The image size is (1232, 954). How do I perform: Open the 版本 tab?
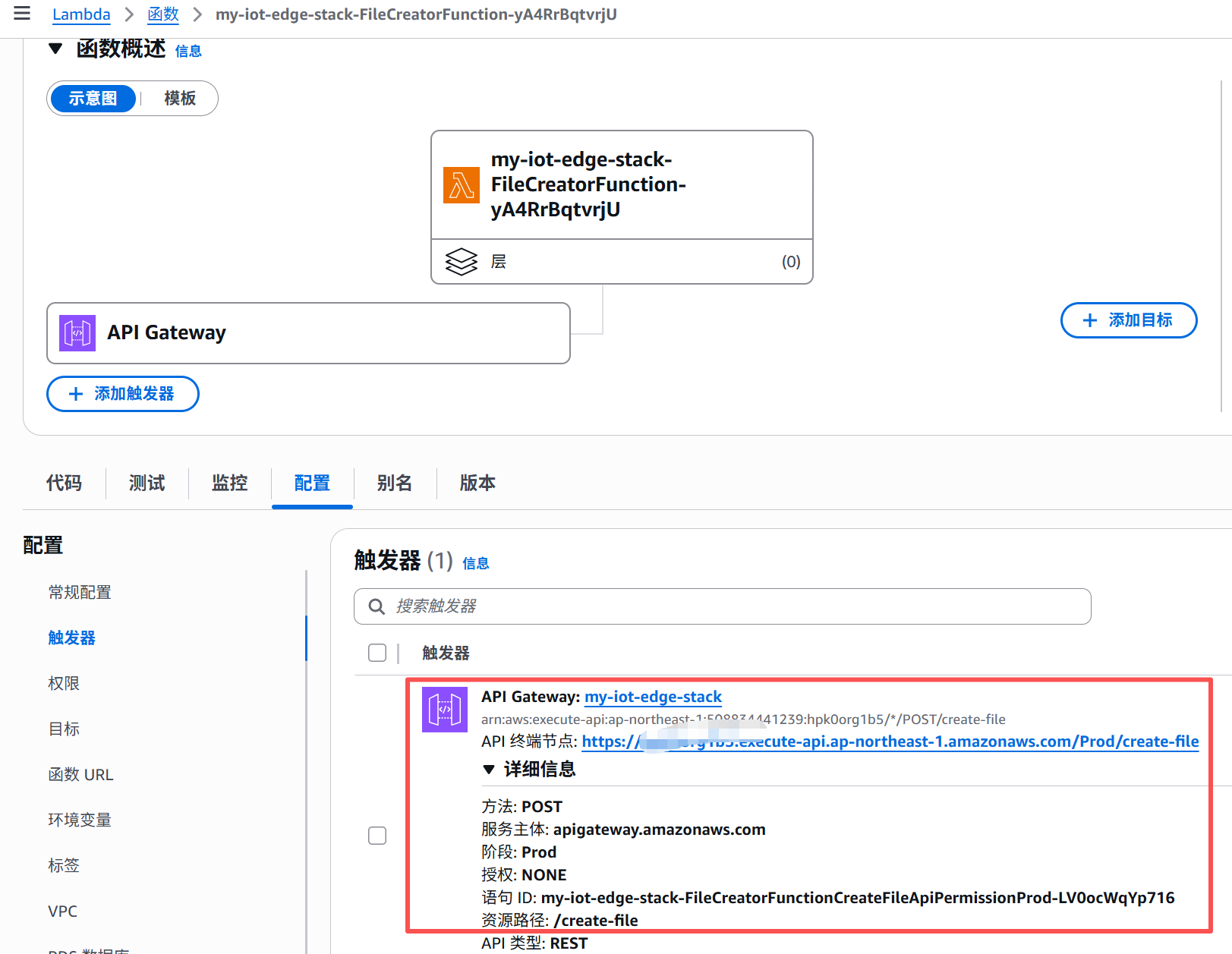477,483
